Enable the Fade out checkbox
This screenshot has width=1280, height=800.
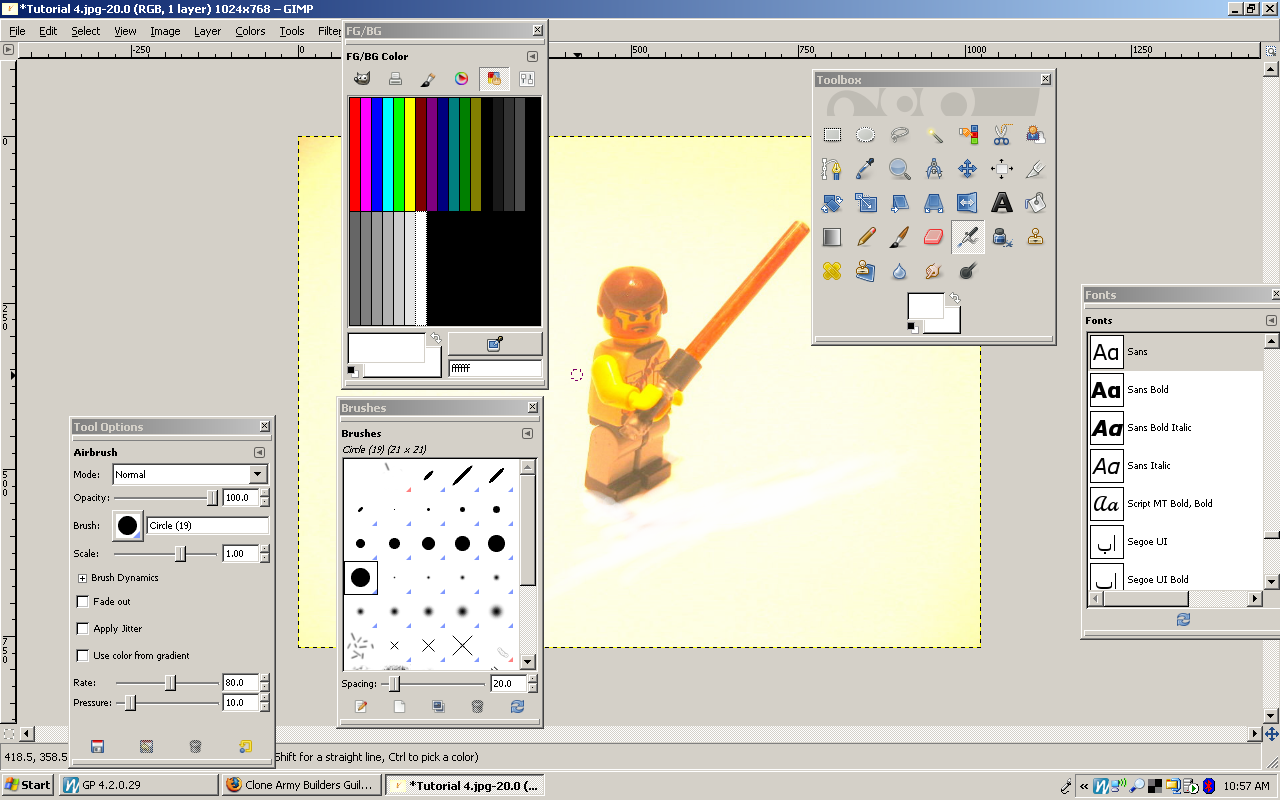click(83, 602)
